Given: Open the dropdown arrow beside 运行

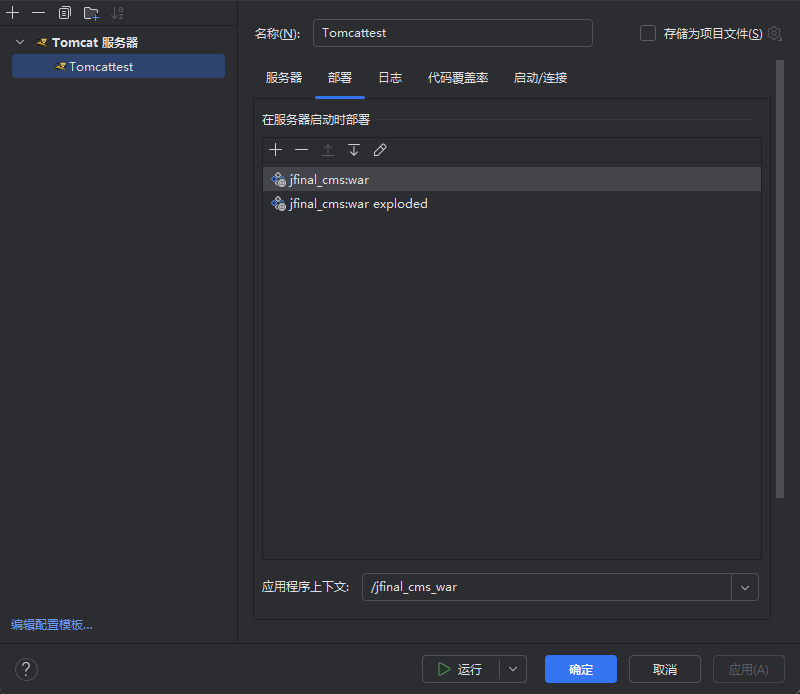Looking at the screenshot, I should click(x=513, y=669).
